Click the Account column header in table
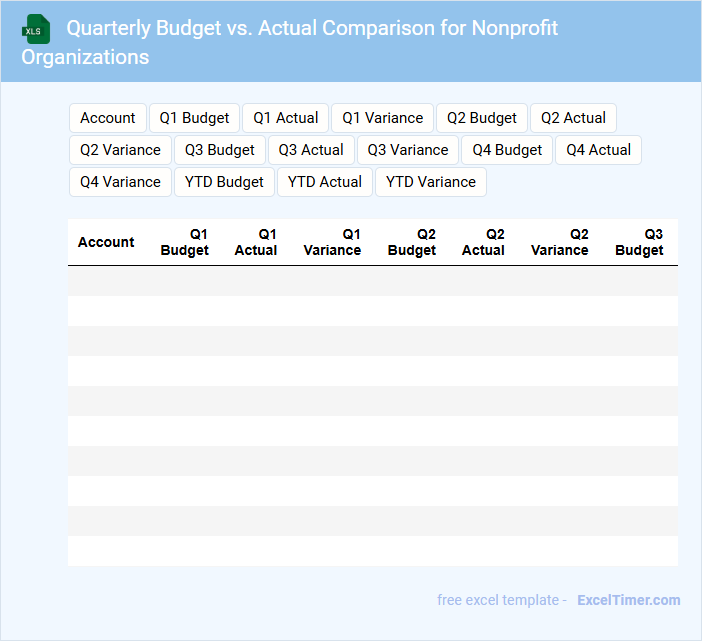702x641 pixels. coord(106,242)
